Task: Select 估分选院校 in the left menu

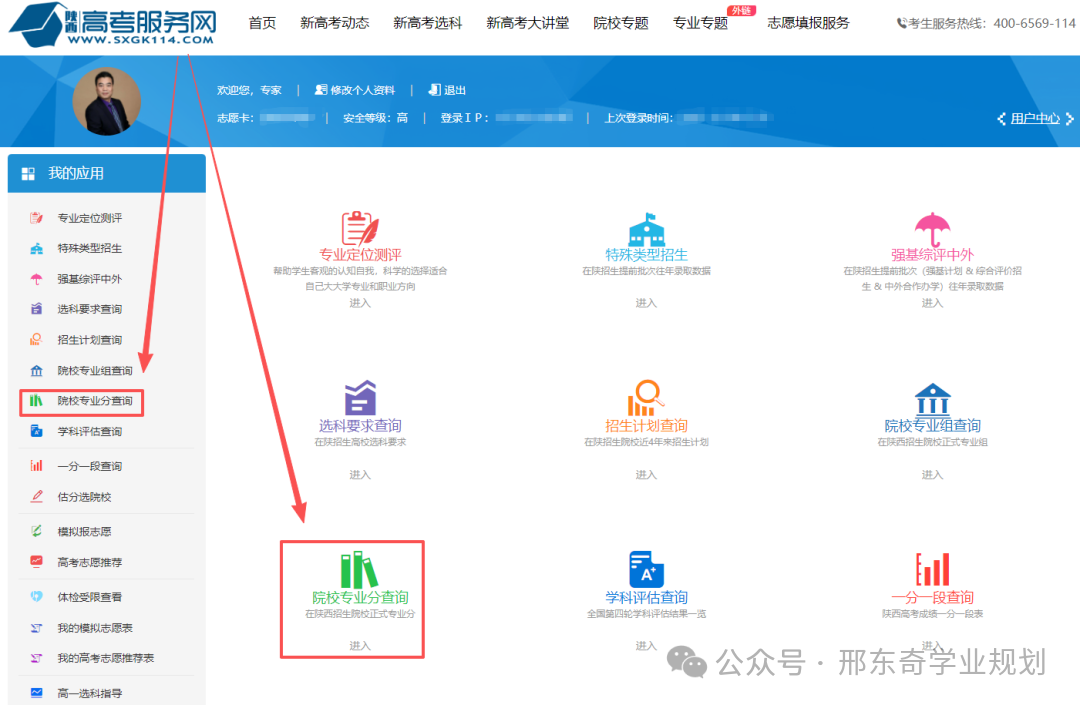Action: pyautogui.click(x=84, y=497)
